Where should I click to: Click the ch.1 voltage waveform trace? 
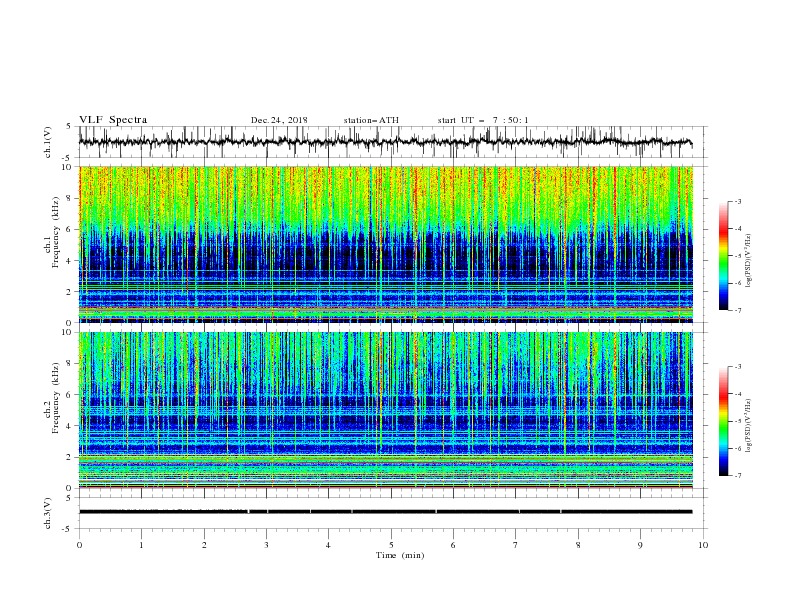385,142
